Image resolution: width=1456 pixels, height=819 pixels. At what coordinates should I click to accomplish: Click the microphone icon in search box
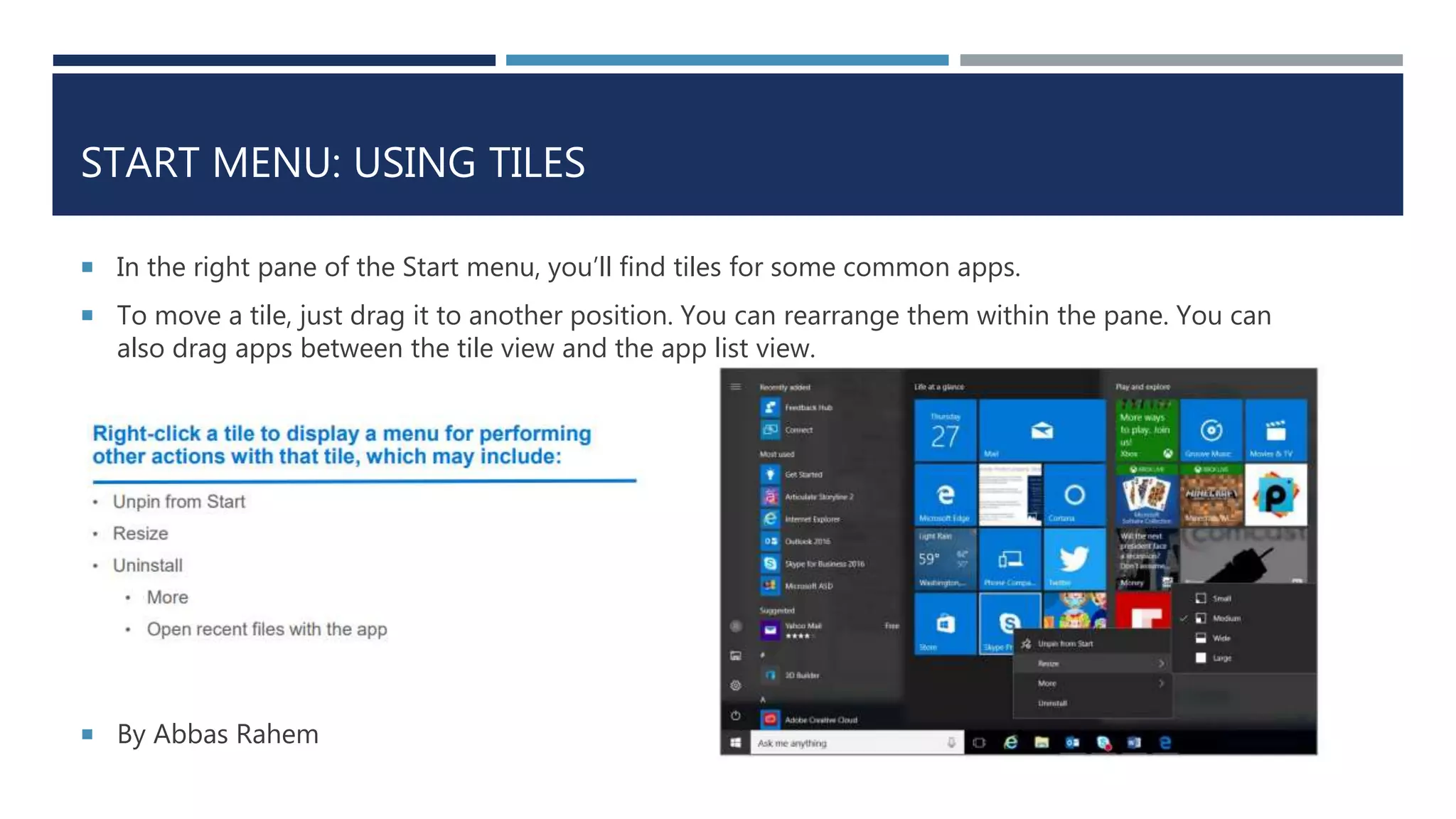point(951,743)
